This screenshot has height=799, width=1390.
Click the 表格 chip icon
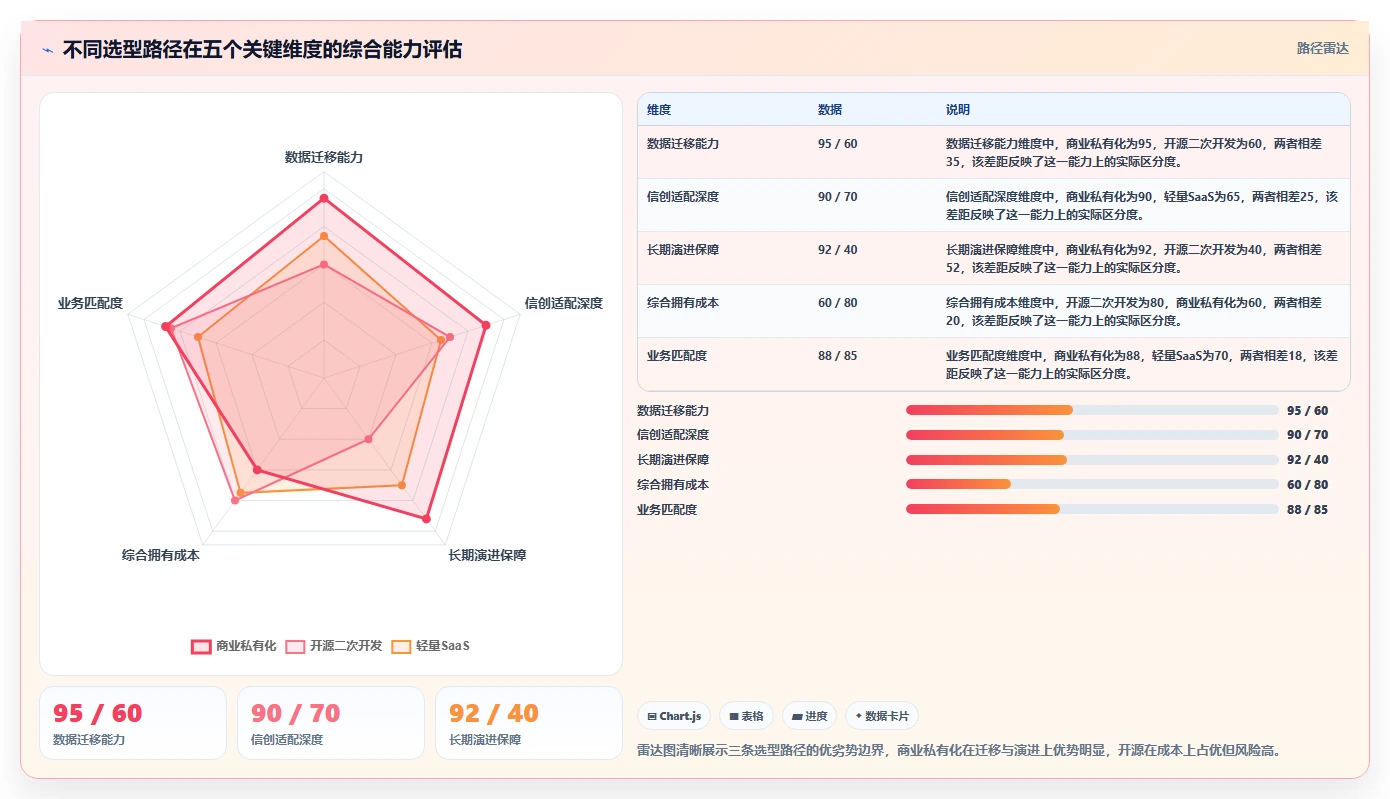click(733, 716)
